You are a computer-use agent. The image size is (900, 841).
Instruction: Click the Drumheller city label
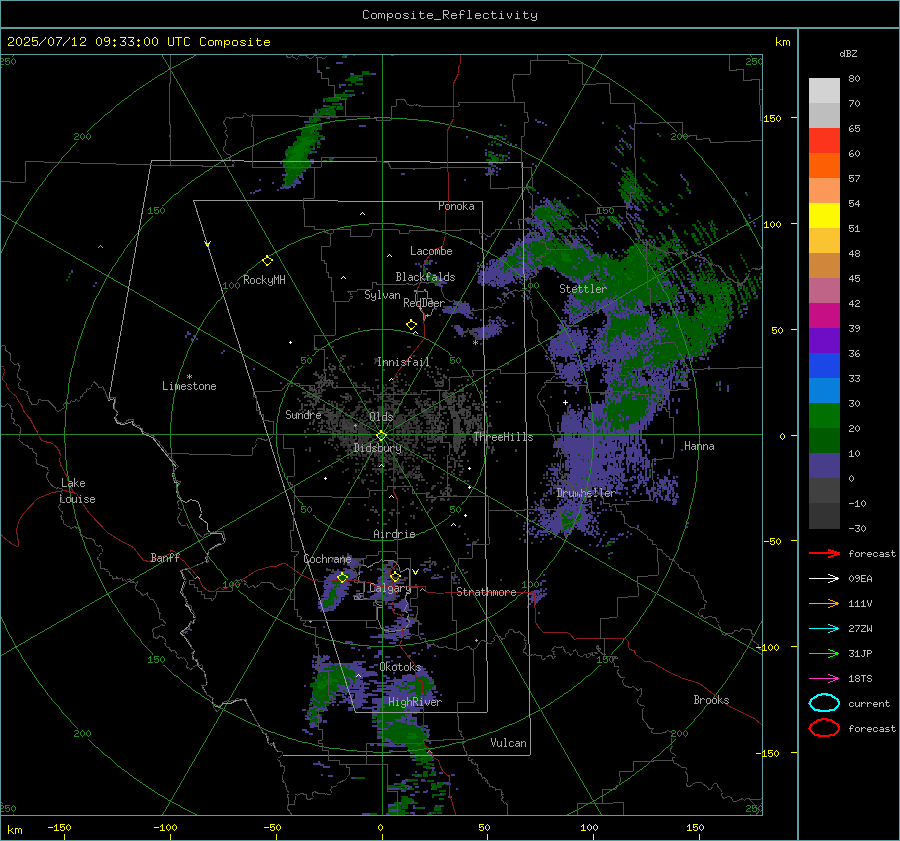pyautogui.click(x=585, y=493)
